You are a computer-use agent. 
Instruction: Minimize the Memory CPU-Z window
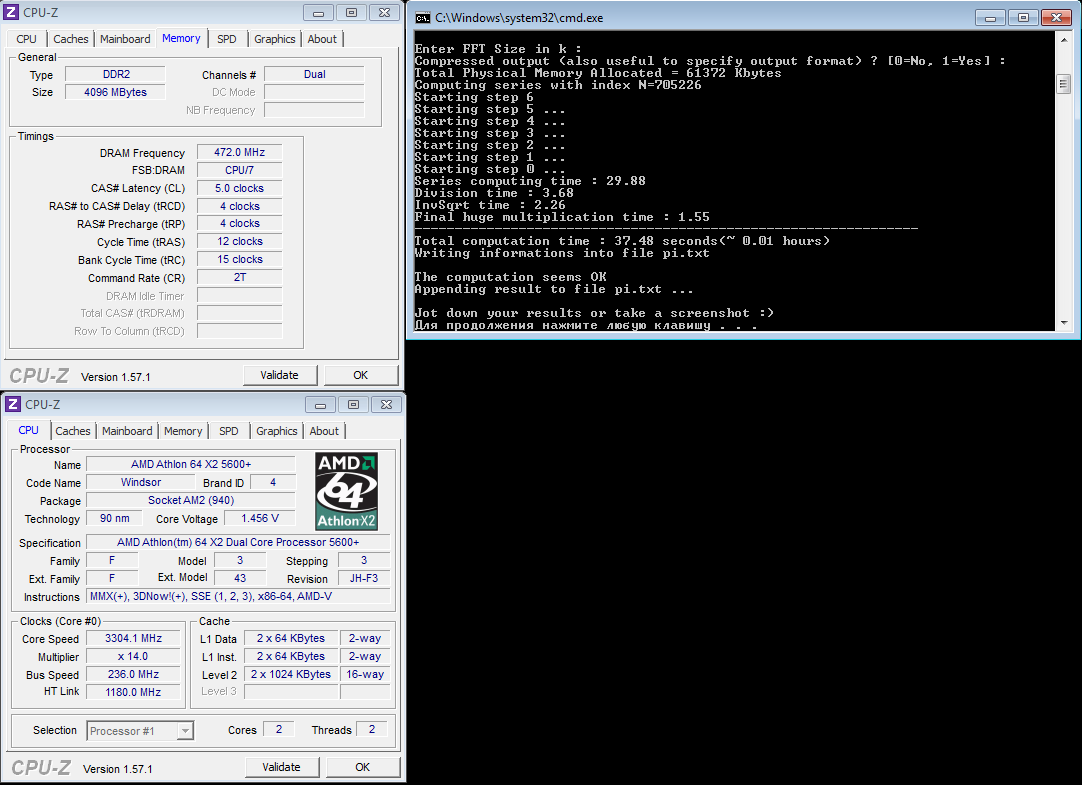tap(318, 12)
